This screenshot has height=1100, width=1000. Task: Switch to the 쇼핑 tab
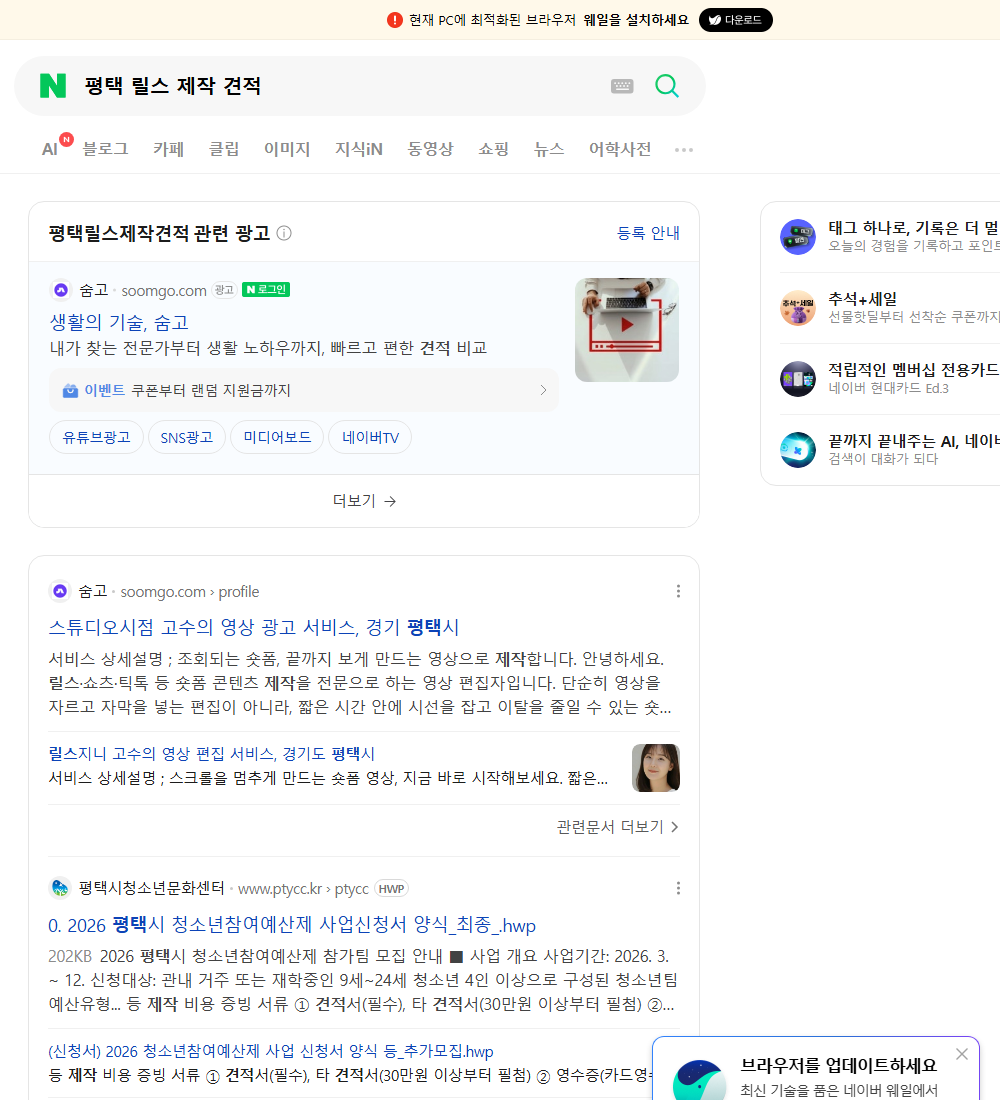493,149
